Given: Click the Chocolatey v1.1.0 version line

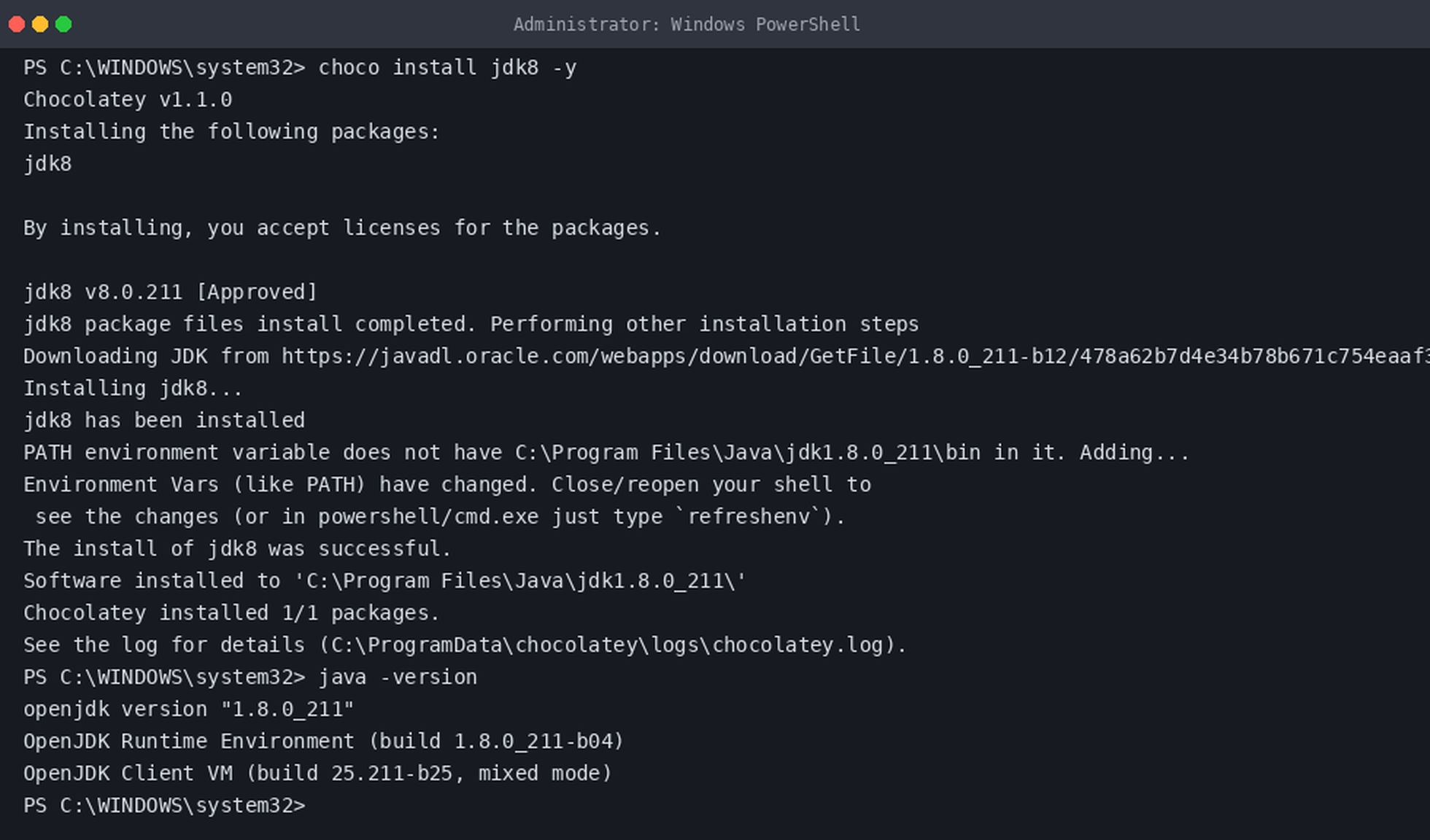Looking at the screenshot, I should pos(128,100).
